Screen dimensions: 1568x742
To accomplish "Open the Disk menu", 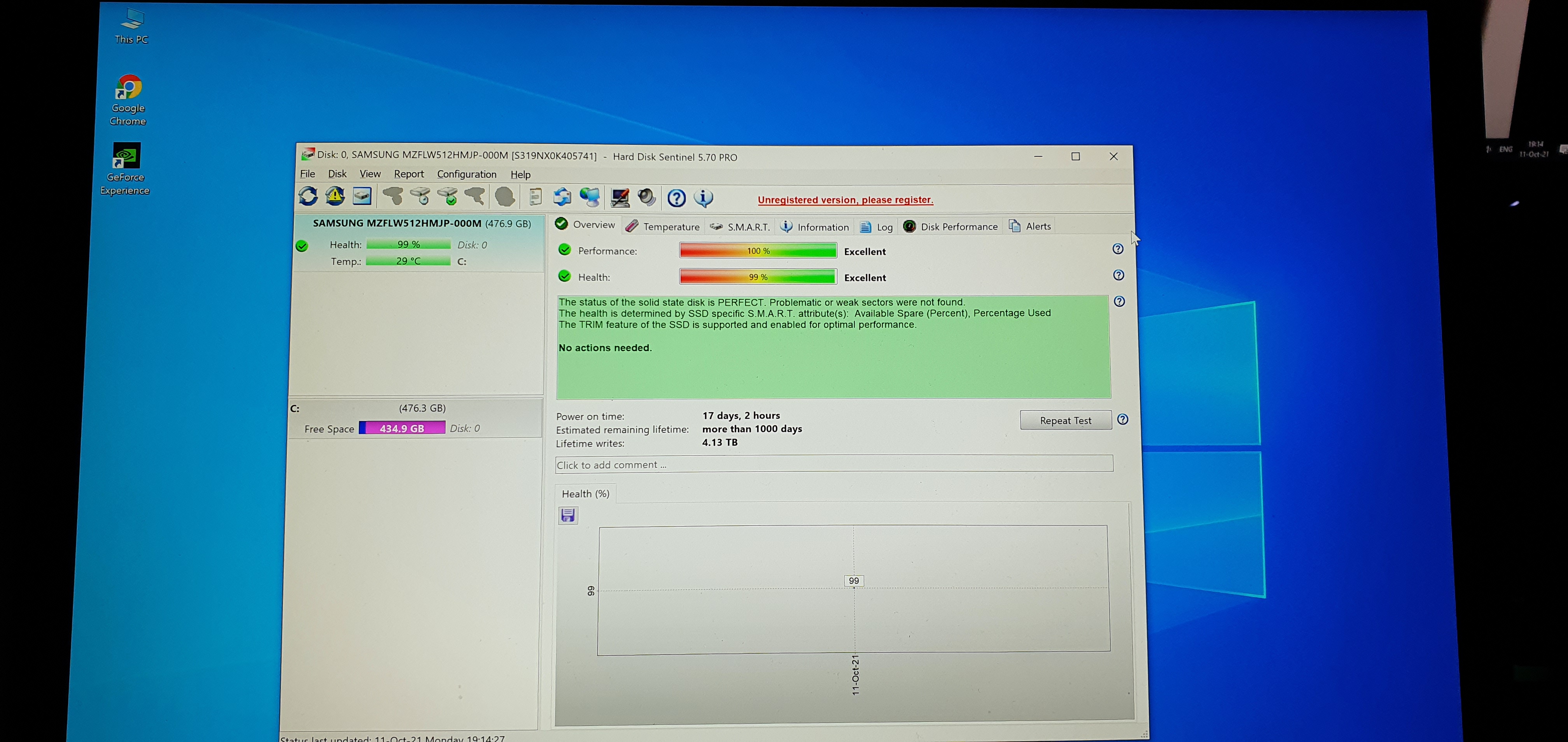I will tap(337, 173).
